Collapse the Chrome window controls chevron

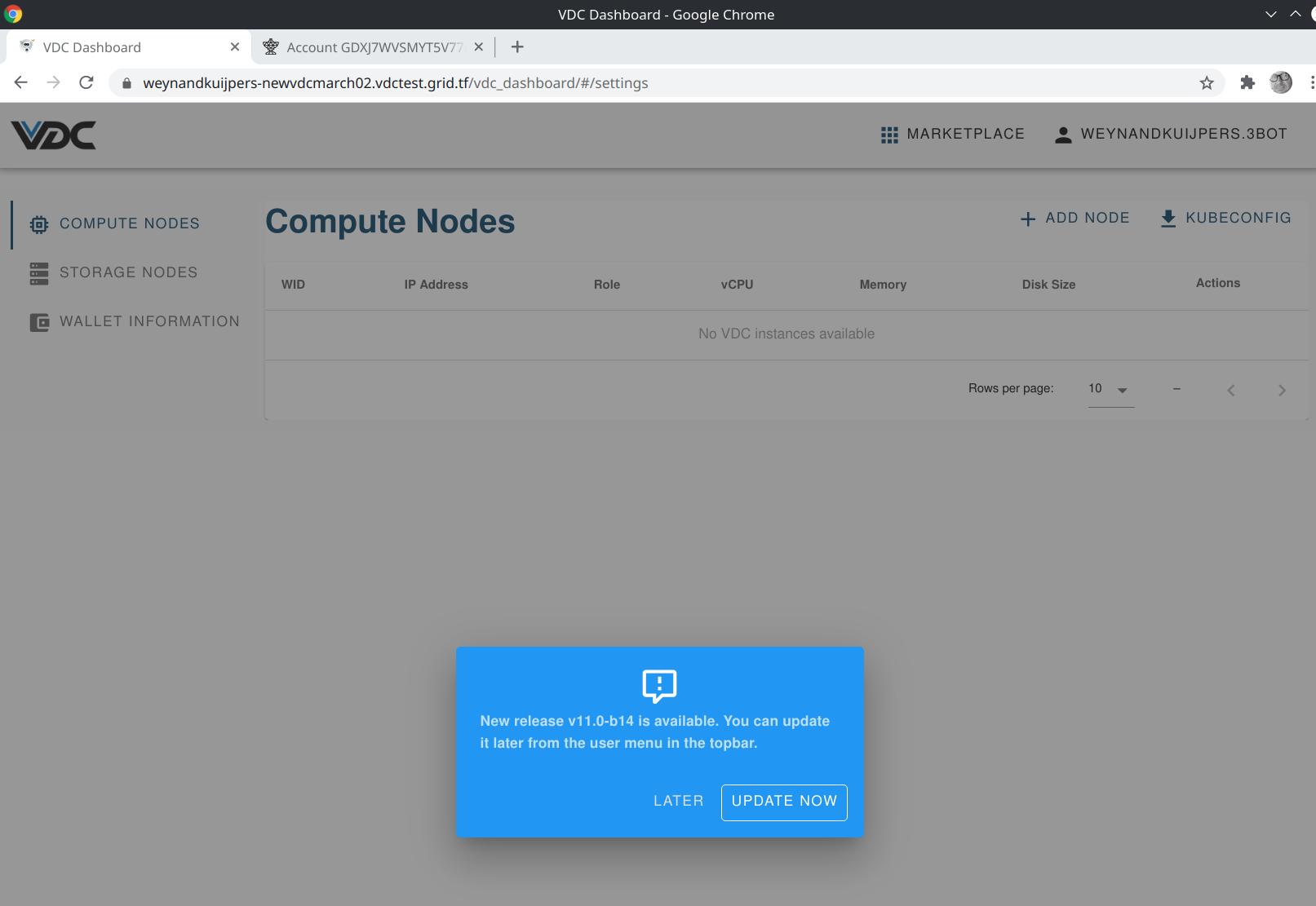pos(1270,14)
